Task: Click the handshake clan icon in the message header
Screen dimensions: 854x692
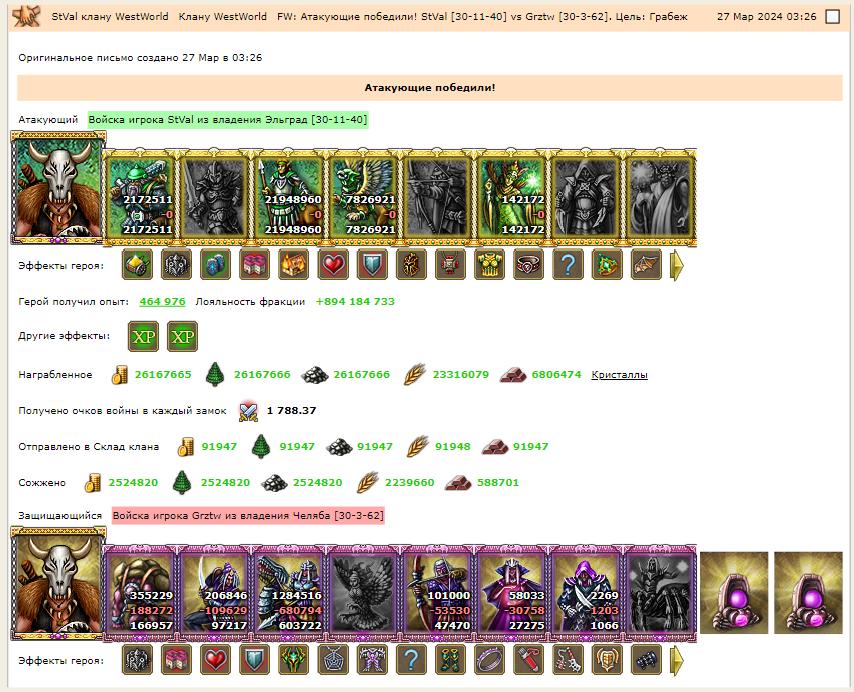Action: pos(27,16)
